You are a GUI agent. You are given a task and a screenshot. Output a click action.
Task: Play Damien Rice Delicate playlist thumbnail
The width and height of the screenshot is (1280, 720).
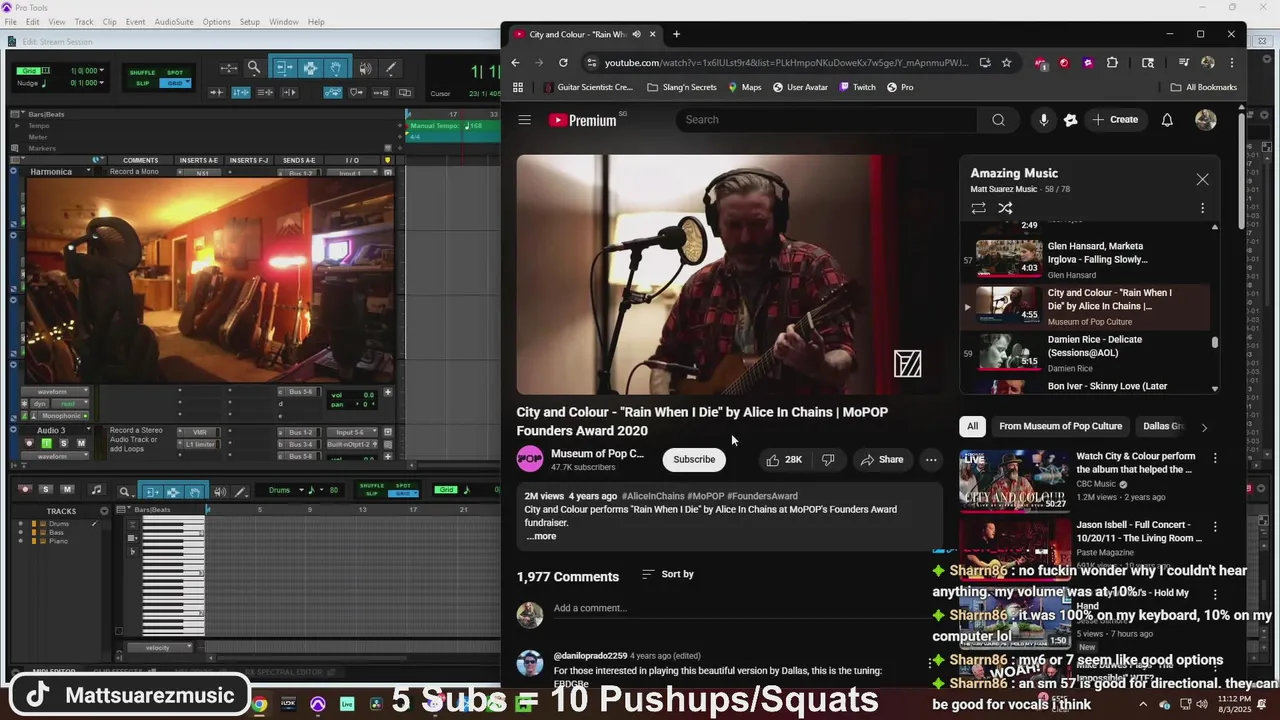(1009, 352)
